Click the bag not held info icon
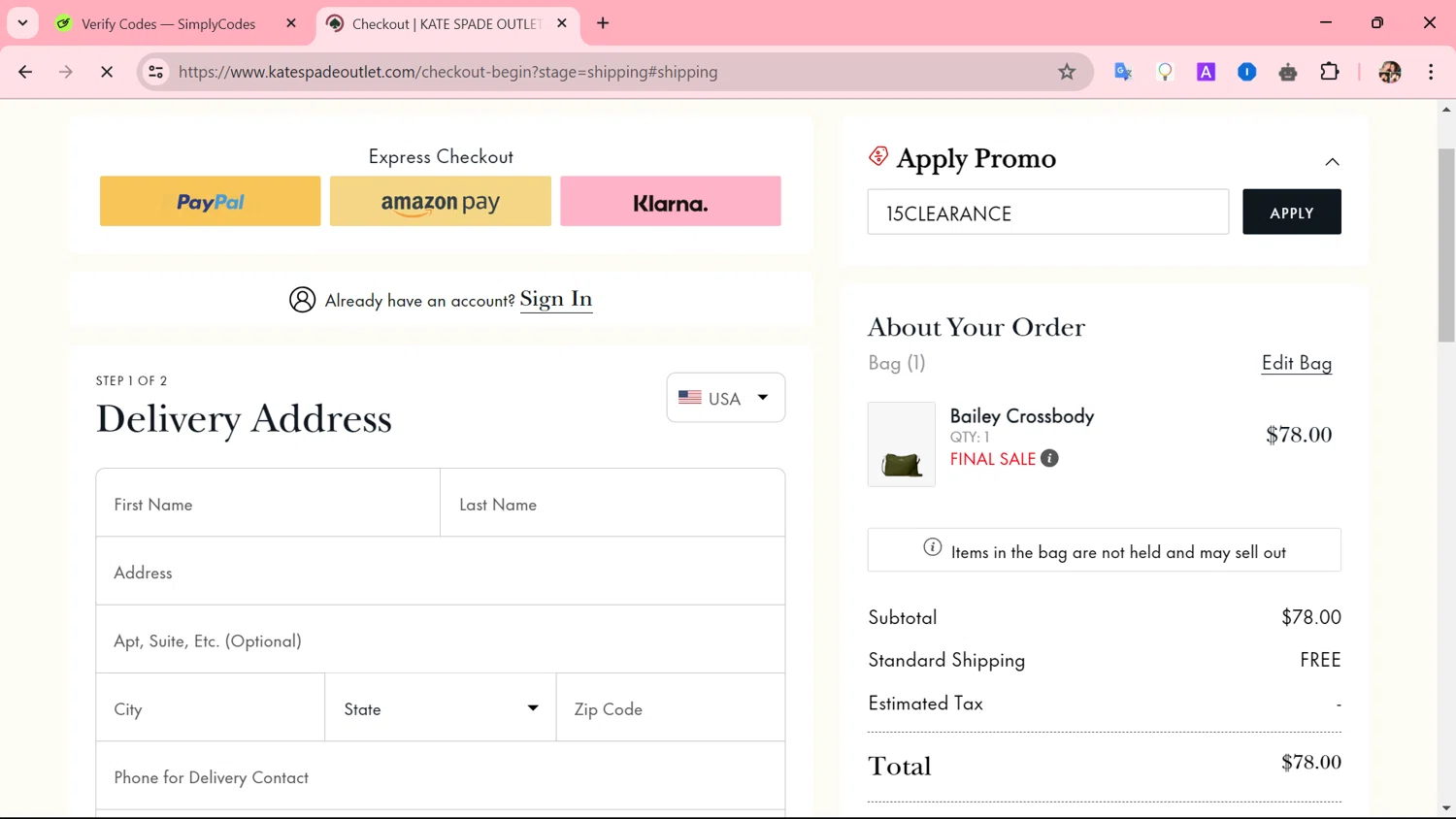Viewport: 1456px width, 819px height. click(x=933, y=547)
